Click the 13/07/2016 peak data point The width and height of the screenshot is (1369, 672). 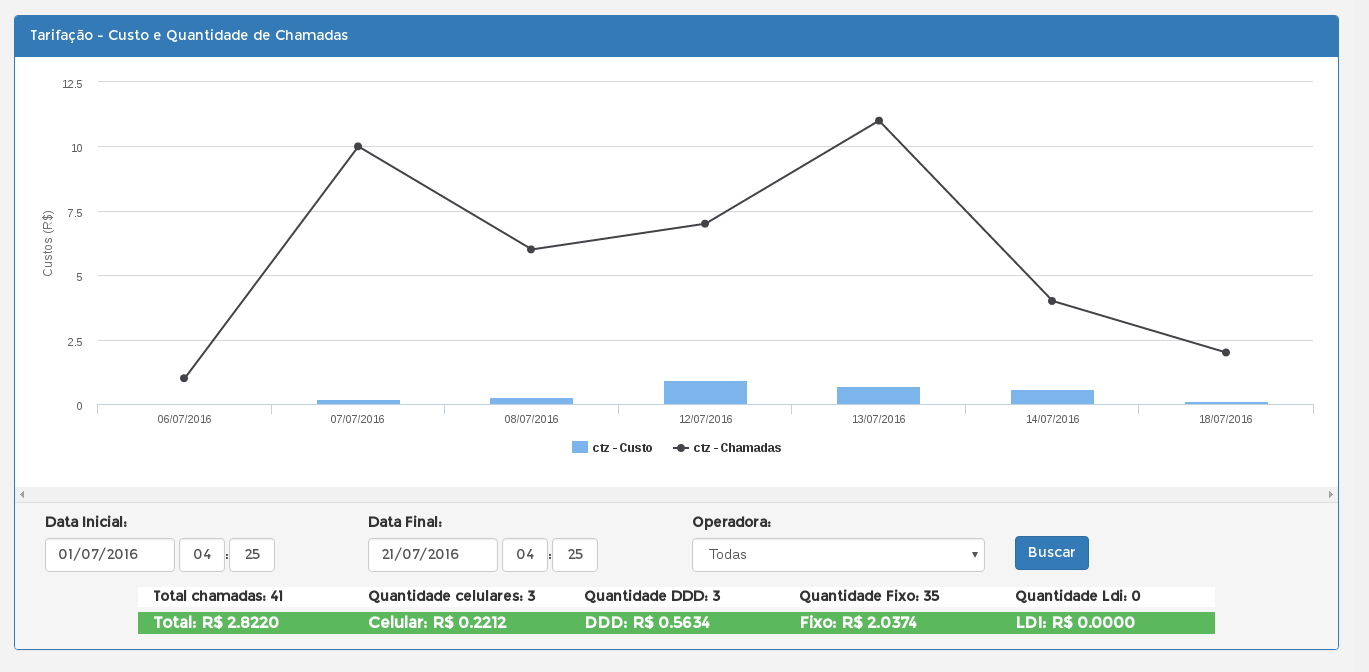[x=879, y=121]
